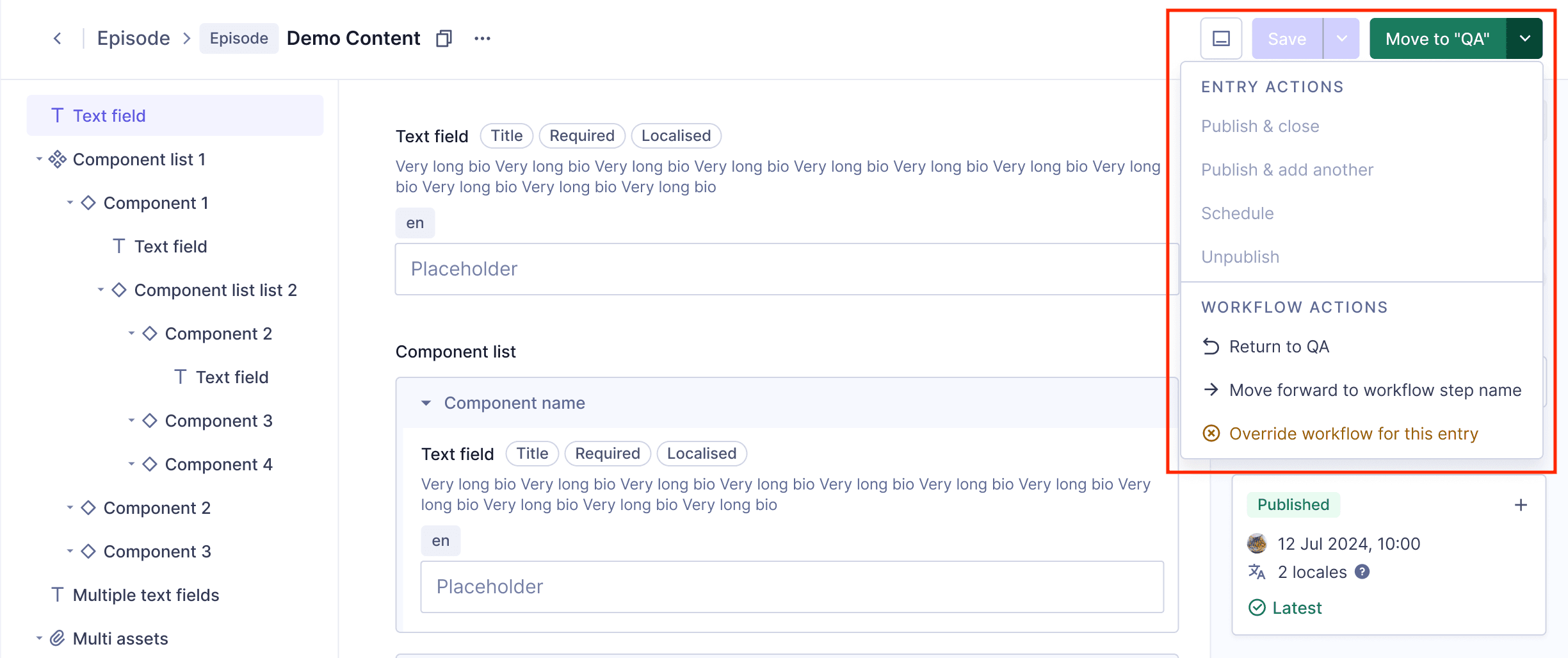Click the plus icon in the Published card
The height and width of the screenshot is (658, 1568).
(x=1521, y=505)
